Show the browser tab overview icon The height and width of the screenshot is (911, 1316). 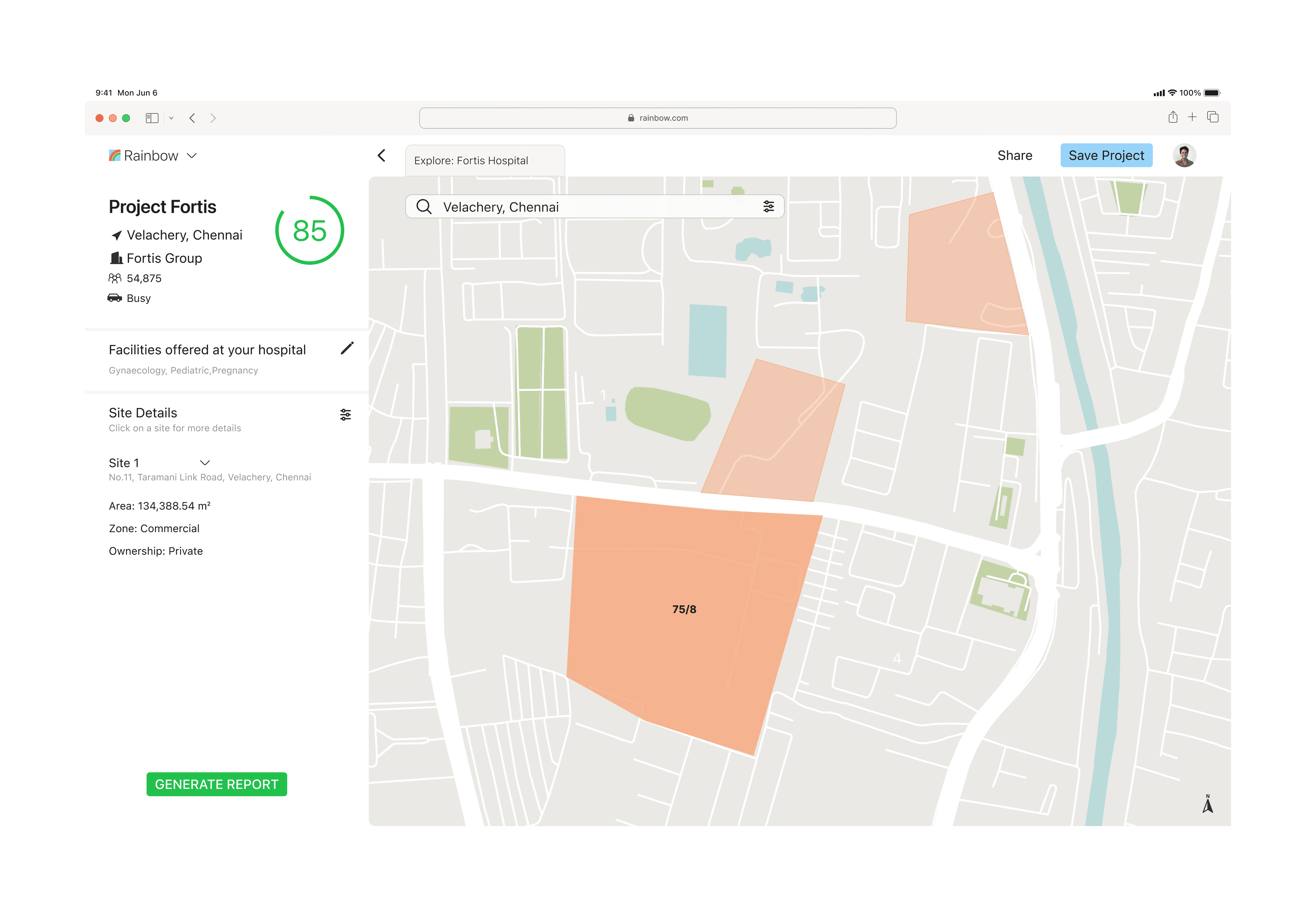point(1213,117)
